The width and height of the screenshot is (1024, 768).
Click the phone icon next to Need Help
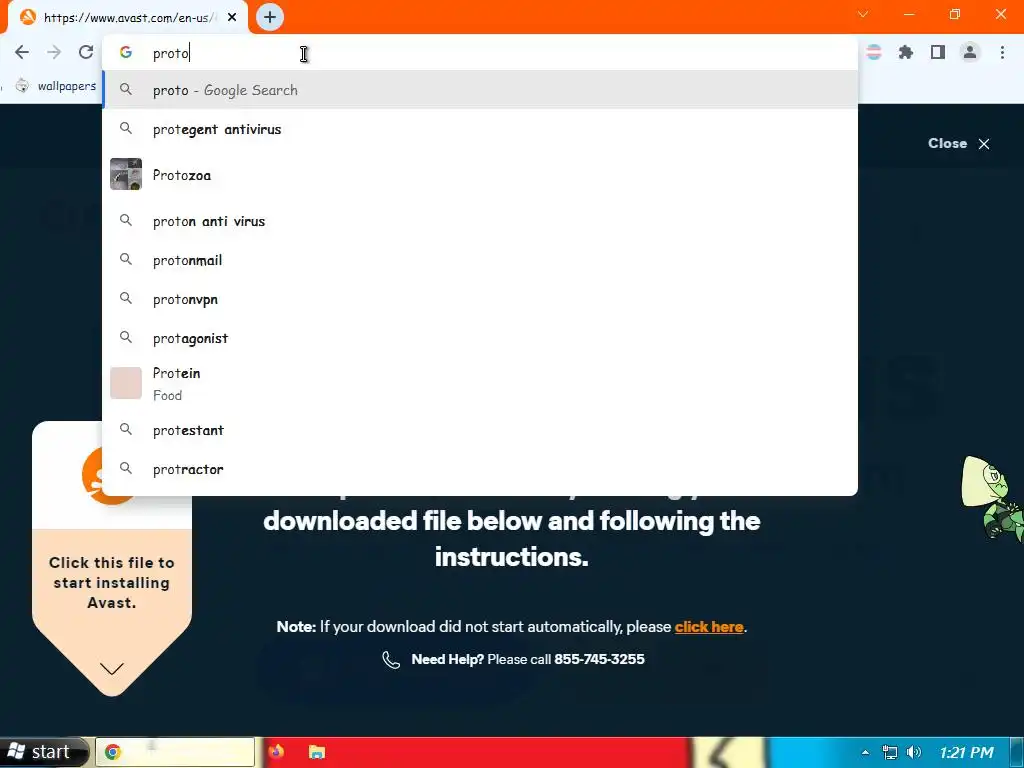click(391, 660)
